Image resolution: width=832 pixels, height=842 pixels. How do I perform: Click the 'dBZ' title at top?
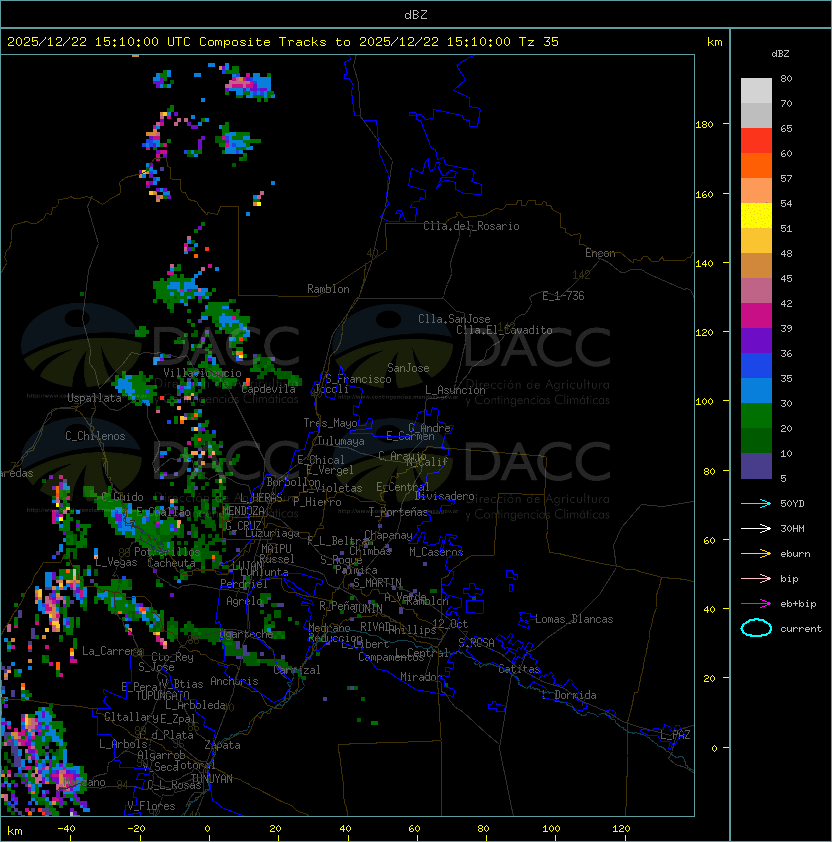(x=416, y=14)
